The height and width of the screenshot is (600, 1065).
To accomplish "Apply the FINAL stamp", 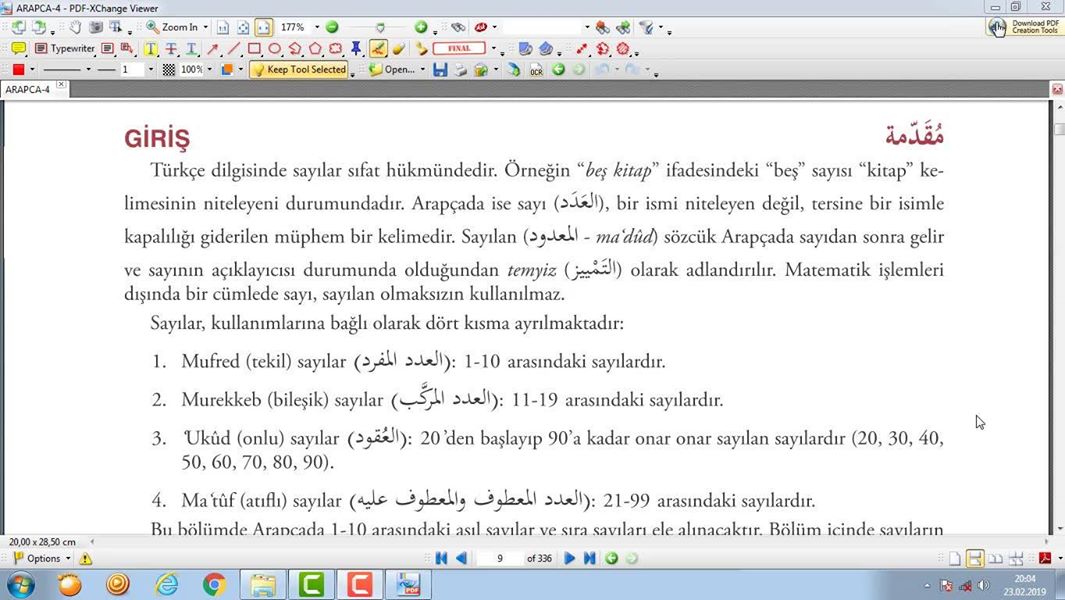I will (x=459, y=49).
